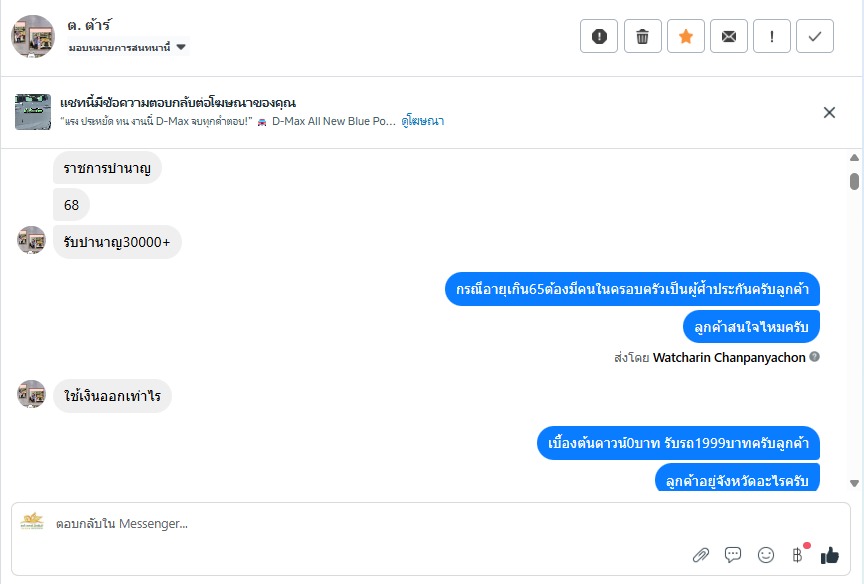864x584 pixels.
Task: Send a thumbs-up like
Action: tap(830, 554)
